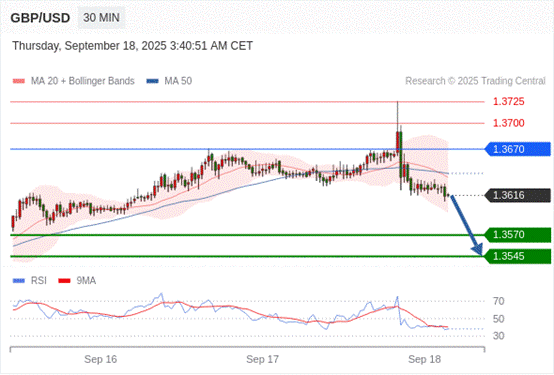Click the 1.3725 resistance level label
Image resolution: width=554 pixels, height=375 pixels.
(508, 102)
